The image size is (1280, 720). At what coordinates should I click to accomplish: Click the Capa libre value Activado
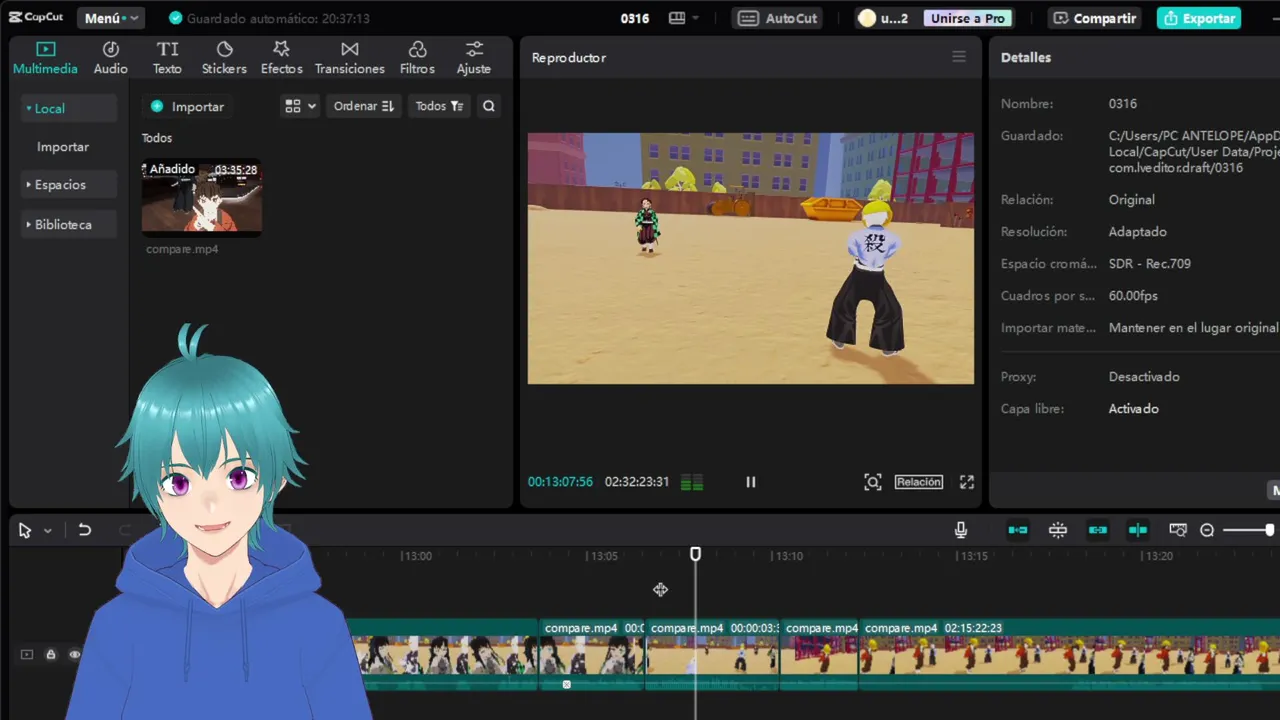click(x=1133, y=408)
